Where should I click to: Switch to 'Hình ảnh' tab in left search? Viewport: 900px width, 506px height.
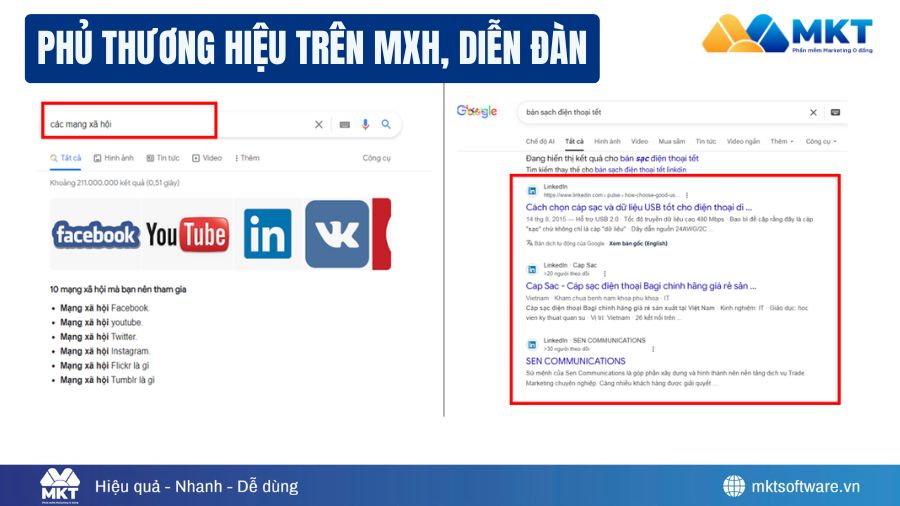114,158
